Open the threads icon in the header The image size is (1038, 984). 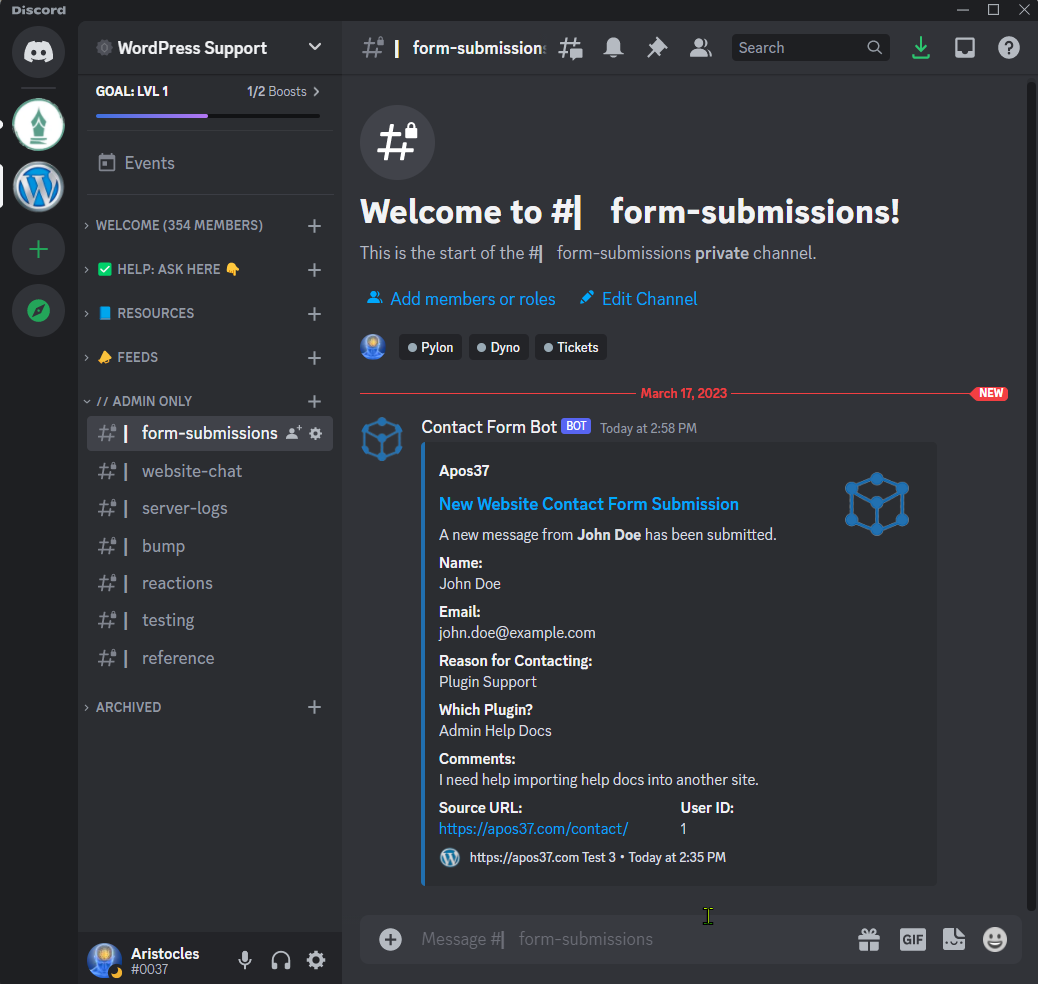[x=570, y=47]
